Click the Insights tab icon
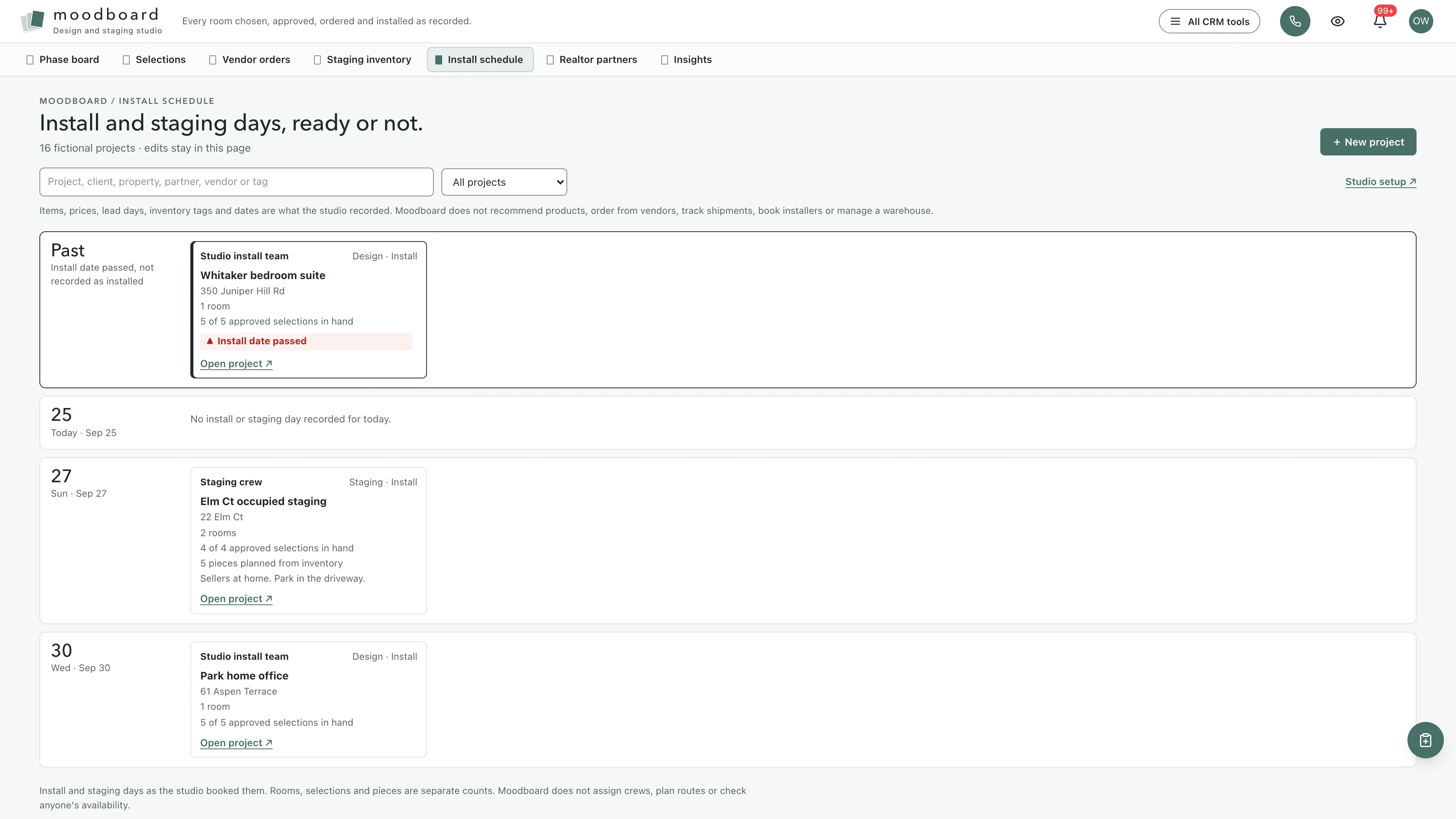Viewport: 1456px width, 819px height. (664, 60)
